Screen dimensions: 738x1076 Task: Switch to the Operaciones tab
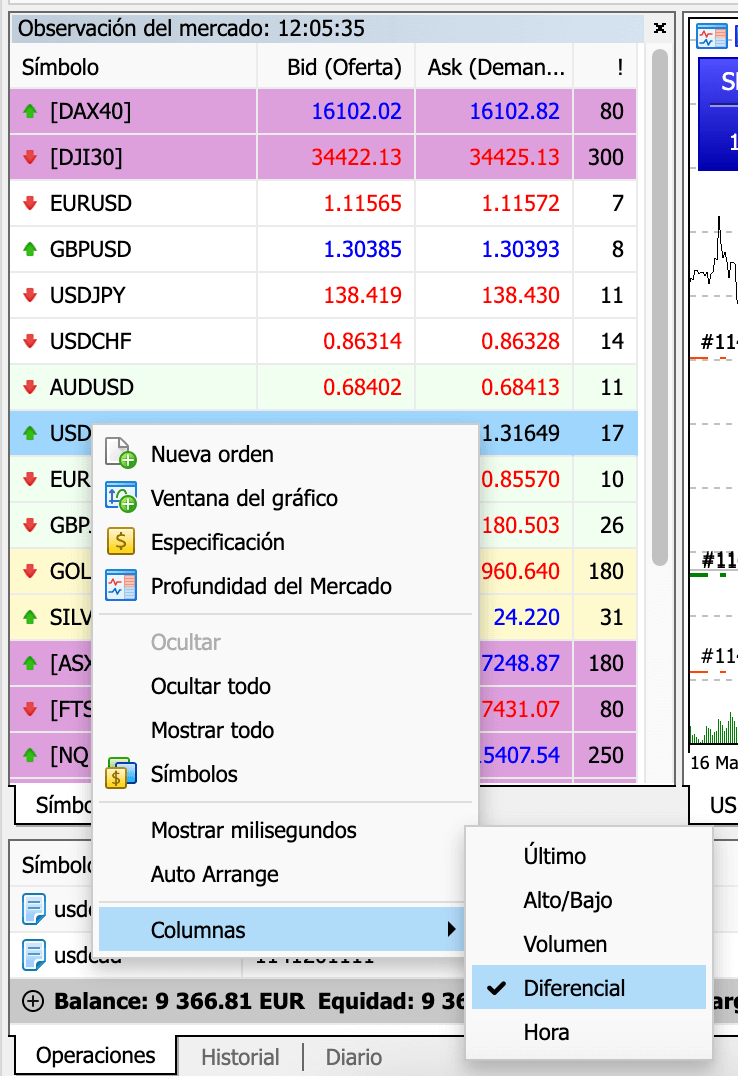point(95,1055)
